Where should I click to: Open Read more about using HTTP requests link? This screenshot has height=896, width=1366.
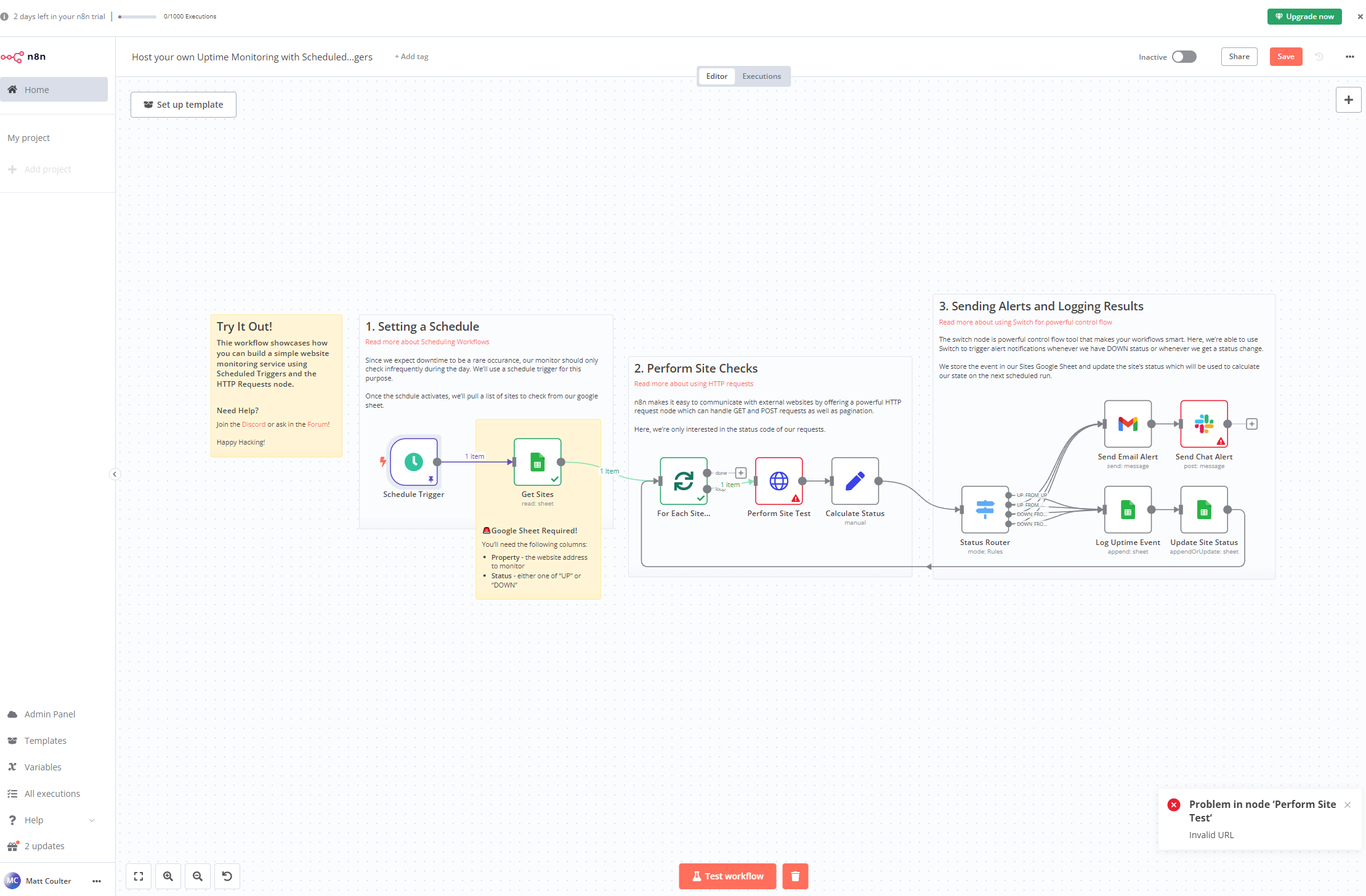click(x=693, y=384)
